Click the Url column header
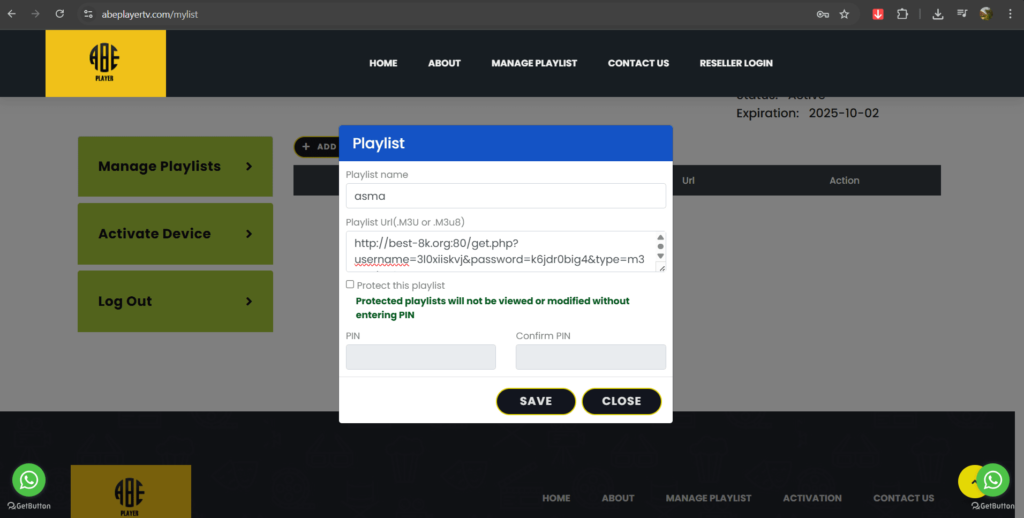Image resolution: width=1024 pixels, height=518 pixels. pyautogui.click(x=688, y=180)
